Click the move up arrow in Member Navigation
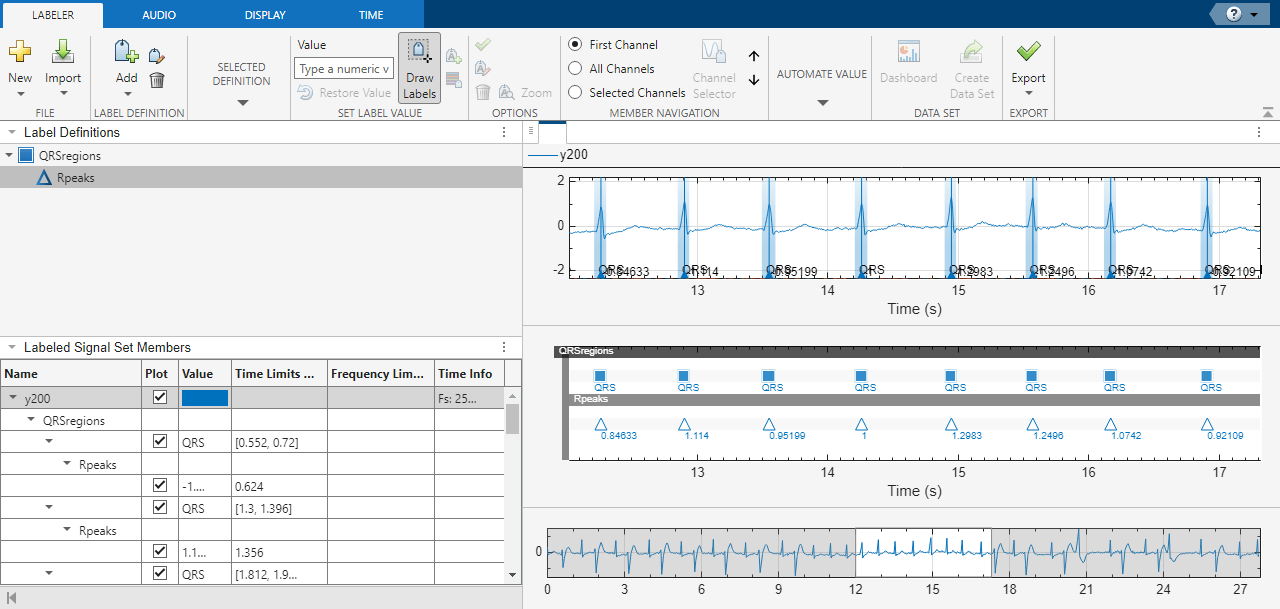1280x609 pixels. 754,57
